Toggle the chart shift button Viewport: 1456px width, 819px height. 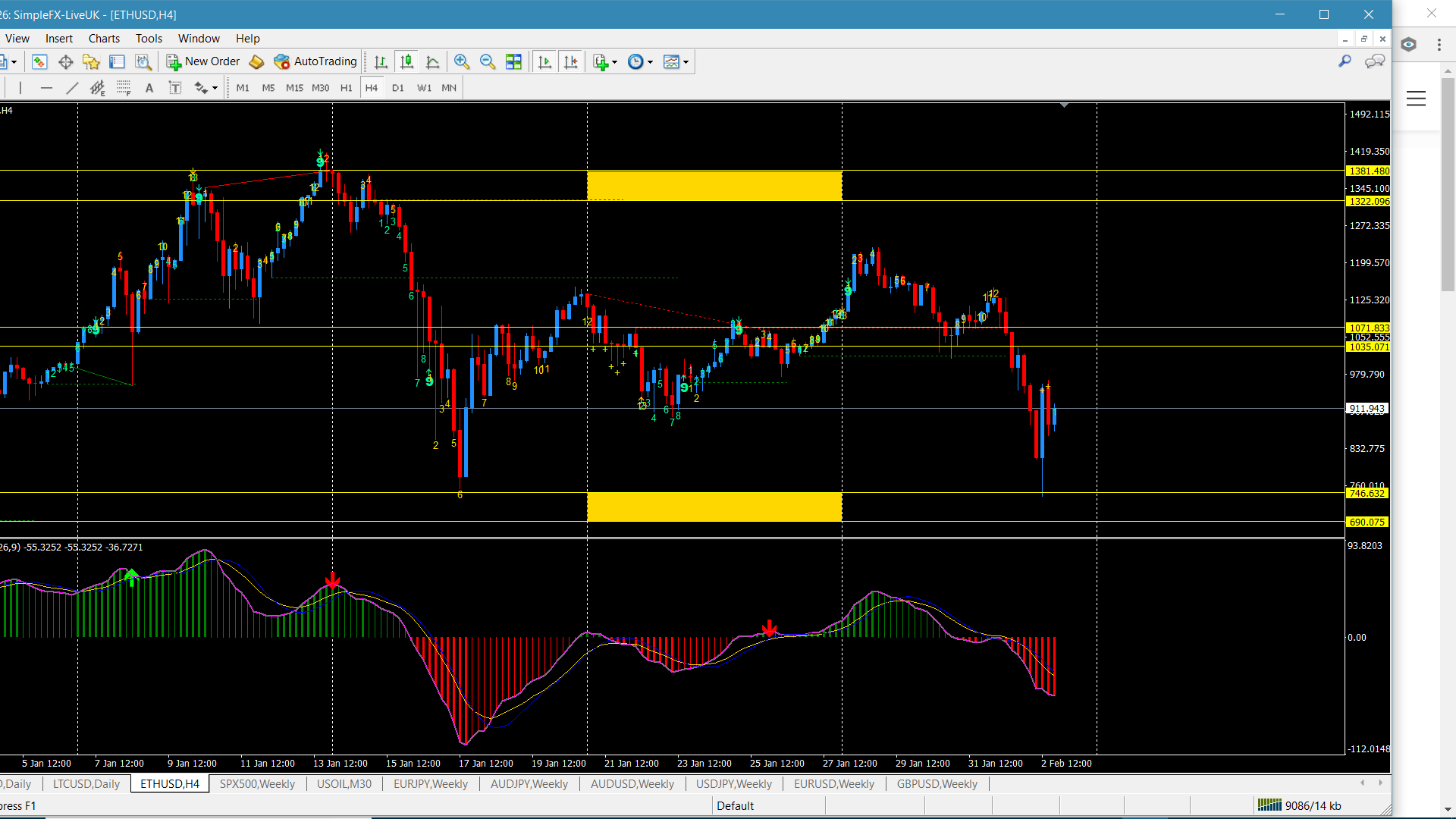[x=570, y=62]
